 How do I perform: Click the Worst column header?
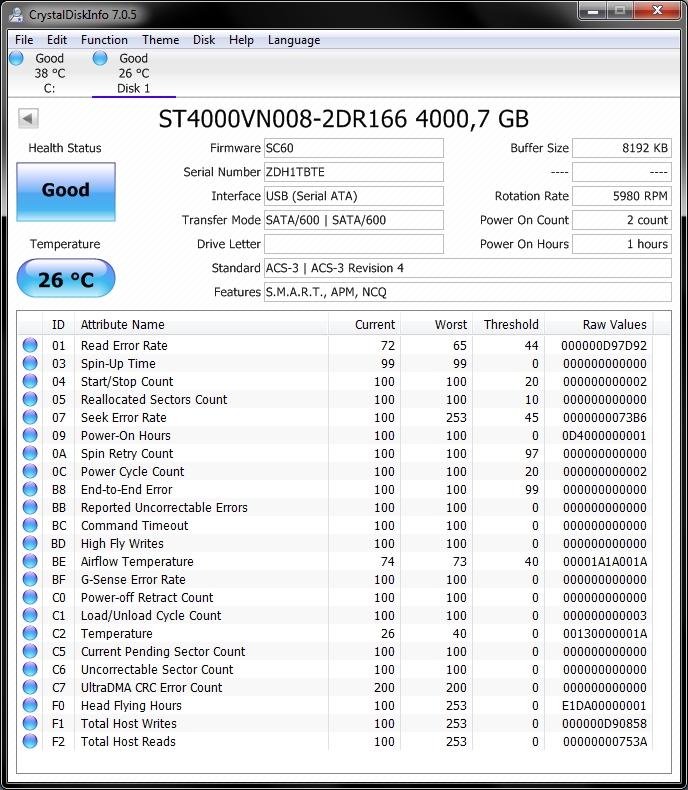[x=437, y=325]
